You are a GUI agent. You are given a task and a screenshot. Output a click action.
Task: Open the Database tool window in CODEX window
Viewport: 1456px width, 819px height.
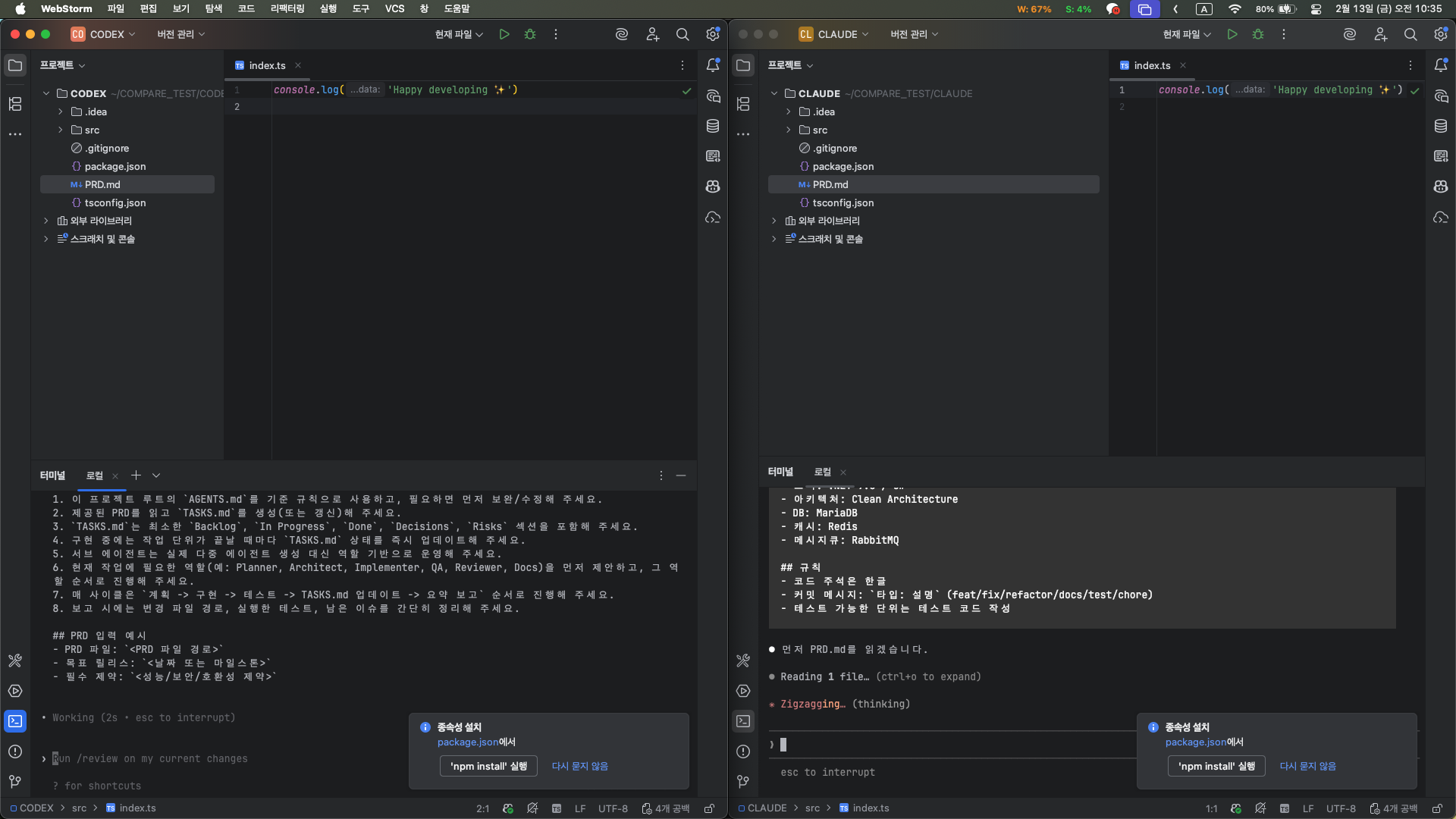click(713, 126)
